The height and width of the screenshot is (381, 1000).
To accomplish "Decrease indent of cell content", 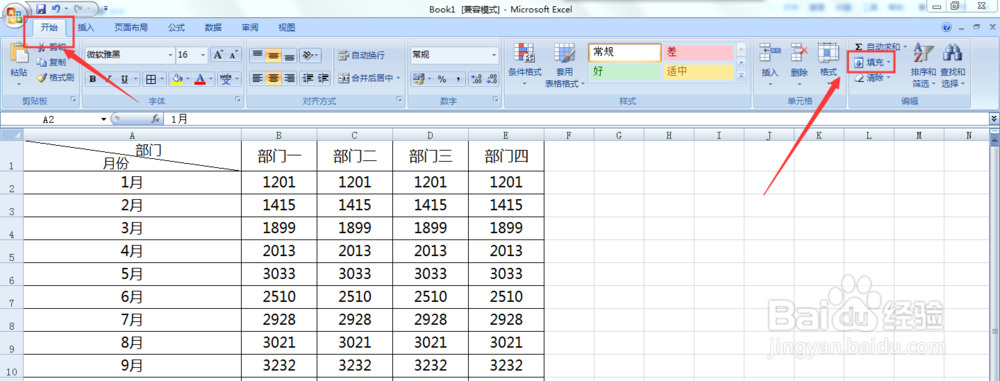I will (307, 78).
